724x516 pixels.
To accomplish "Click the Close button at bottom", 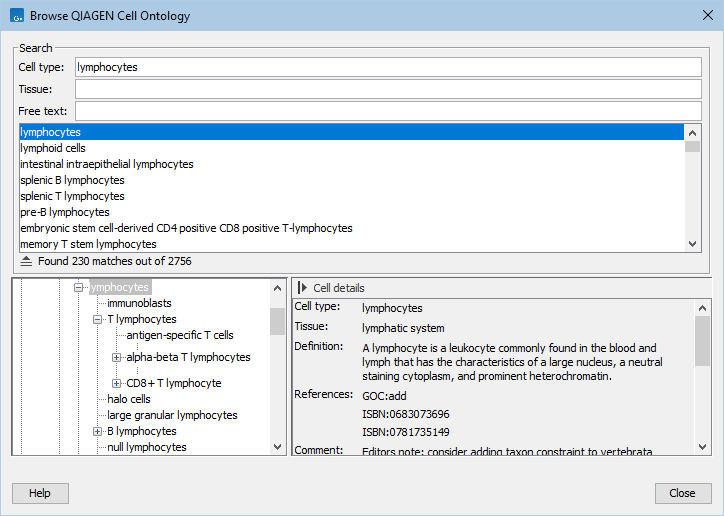I will click(x=682, y=493).
